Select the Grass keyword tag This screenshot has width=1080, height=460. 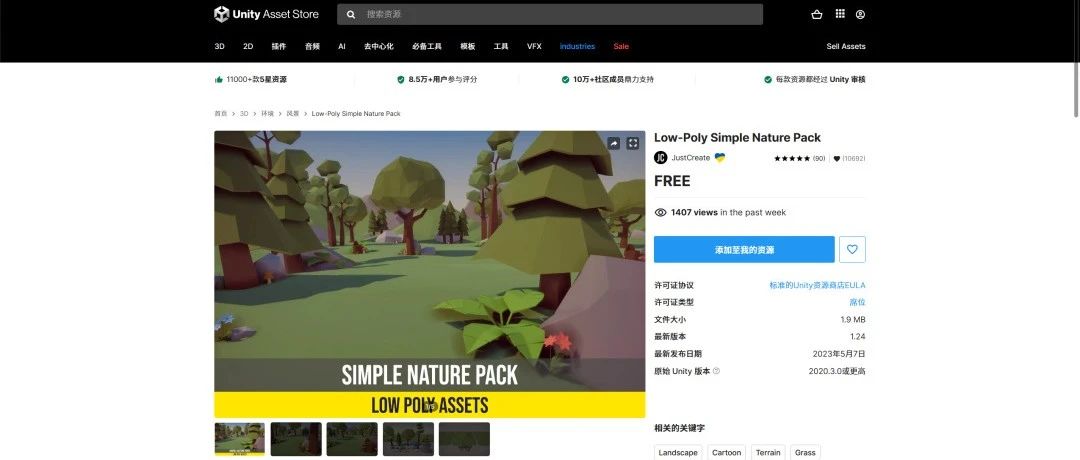pos(805,452)
